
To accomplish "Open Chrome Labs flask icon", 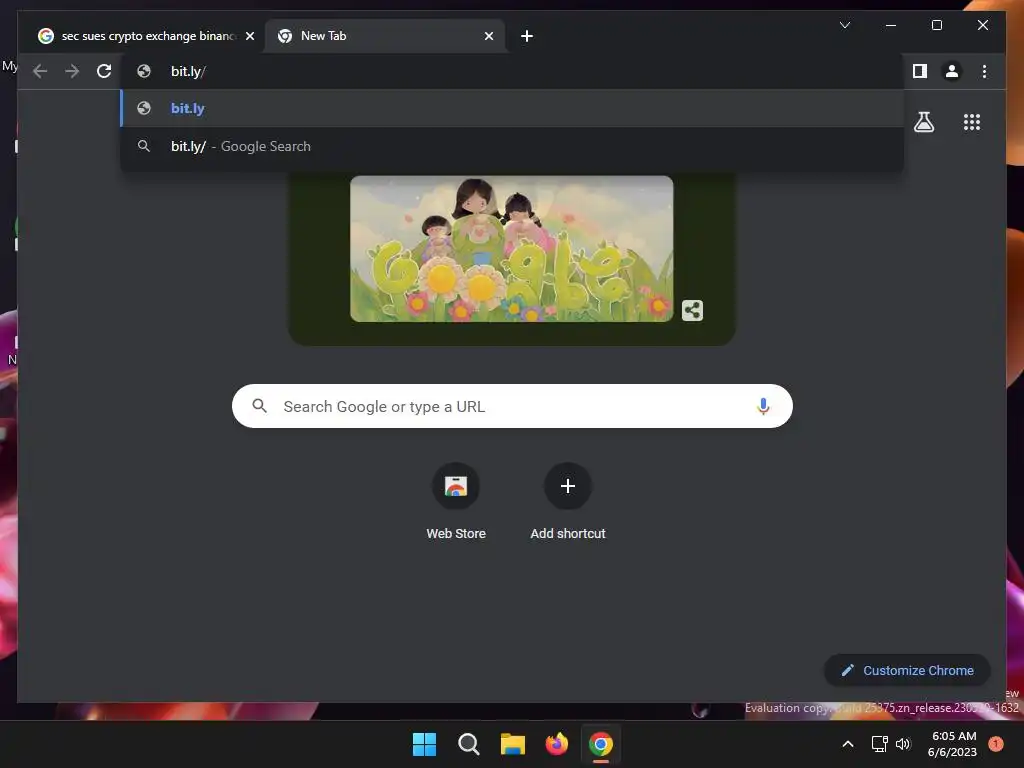I will [923, 122].
